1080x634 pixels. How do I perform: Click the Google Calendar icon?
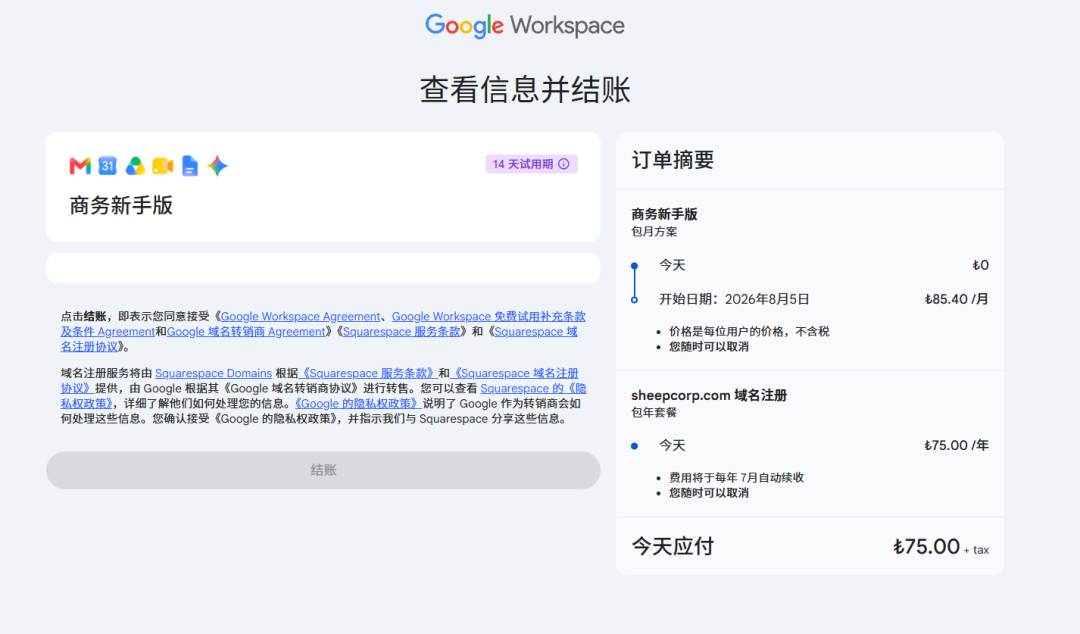pyautogui.click(x=107, y=165)
